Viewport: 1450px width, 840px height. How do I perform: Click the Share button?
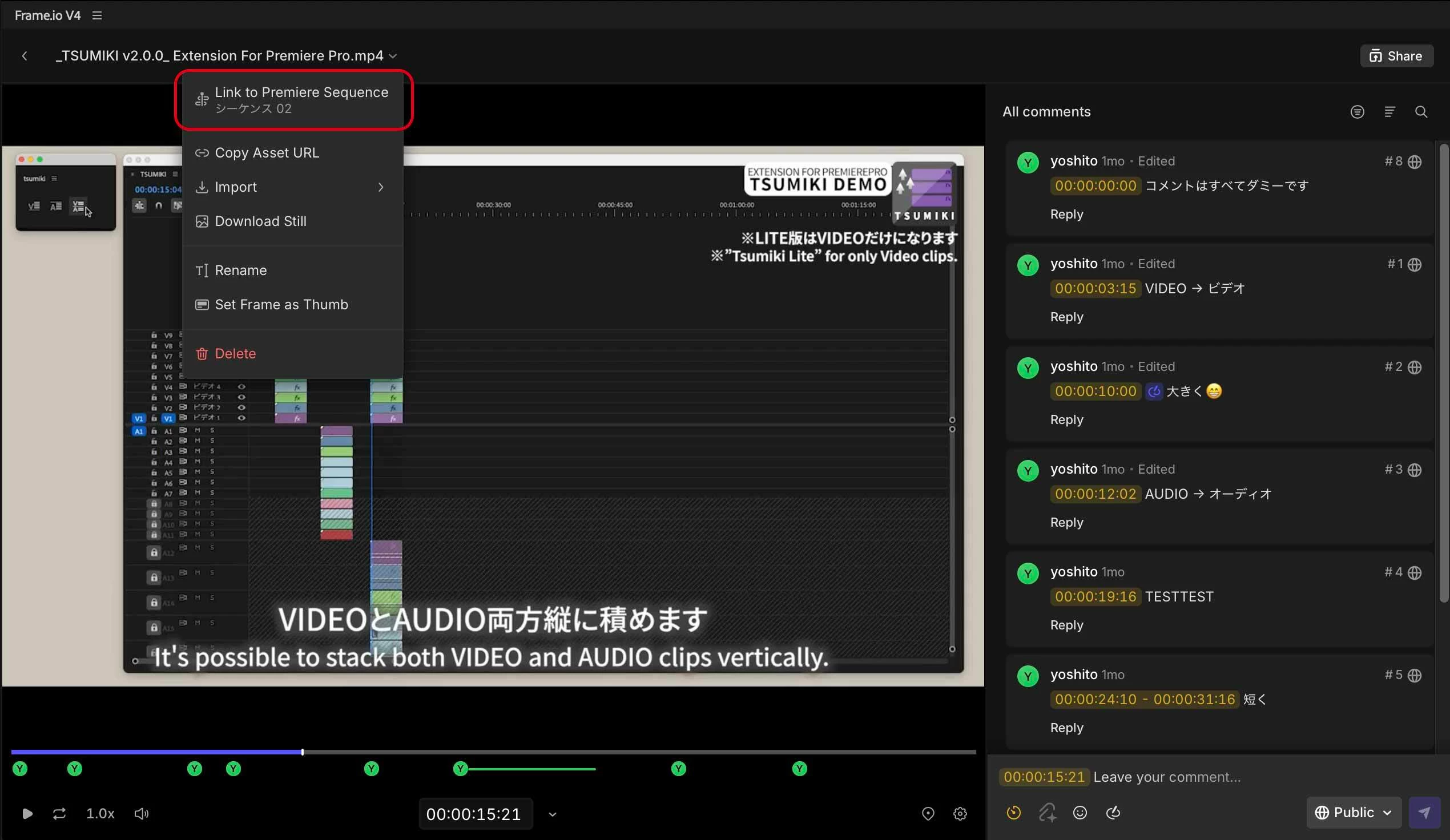pyautogui.click(x=1395, y=56)
